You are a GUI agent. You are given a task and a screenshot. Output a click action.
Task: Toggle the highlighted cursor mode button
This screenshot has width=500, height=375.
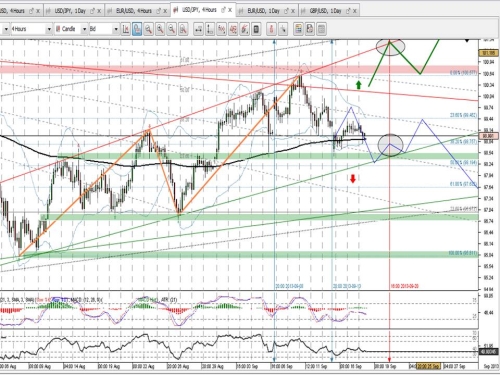pos(137,29)
